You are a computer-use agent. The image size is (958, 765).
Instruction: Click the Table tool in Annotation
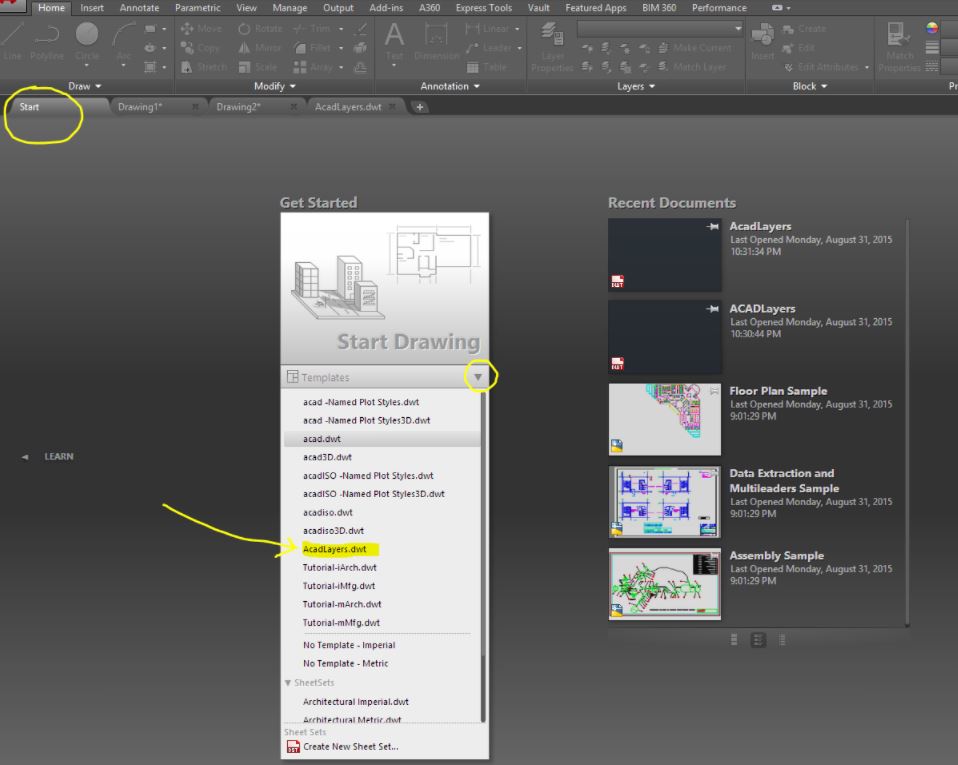tap(486, 67)
